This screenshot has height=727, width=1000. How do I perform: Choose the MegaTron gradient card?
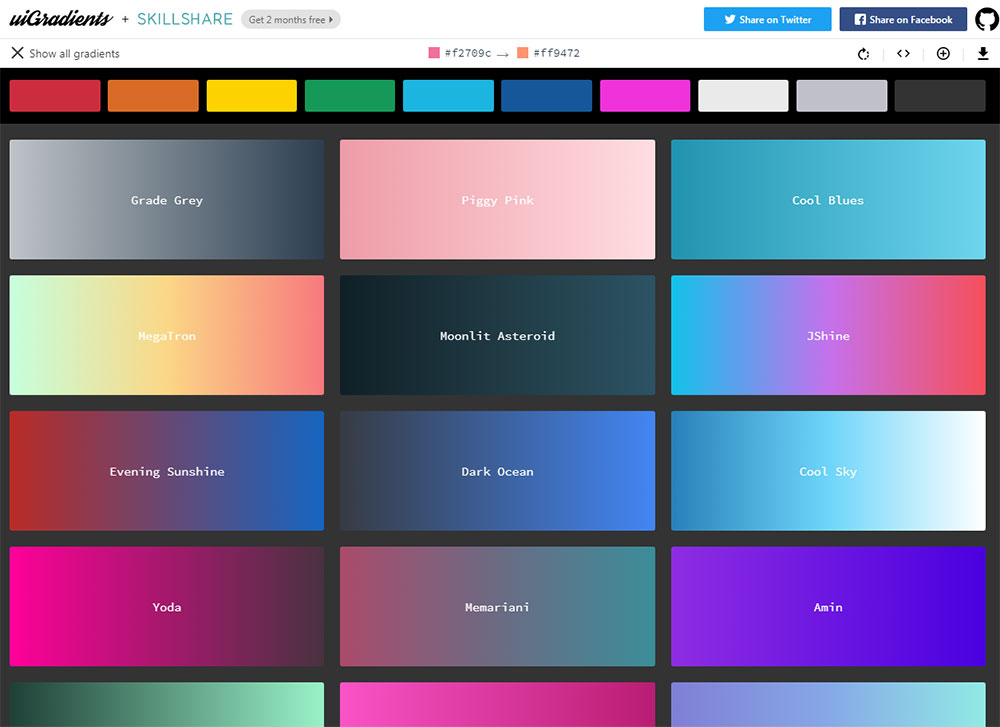coord(166,335)
